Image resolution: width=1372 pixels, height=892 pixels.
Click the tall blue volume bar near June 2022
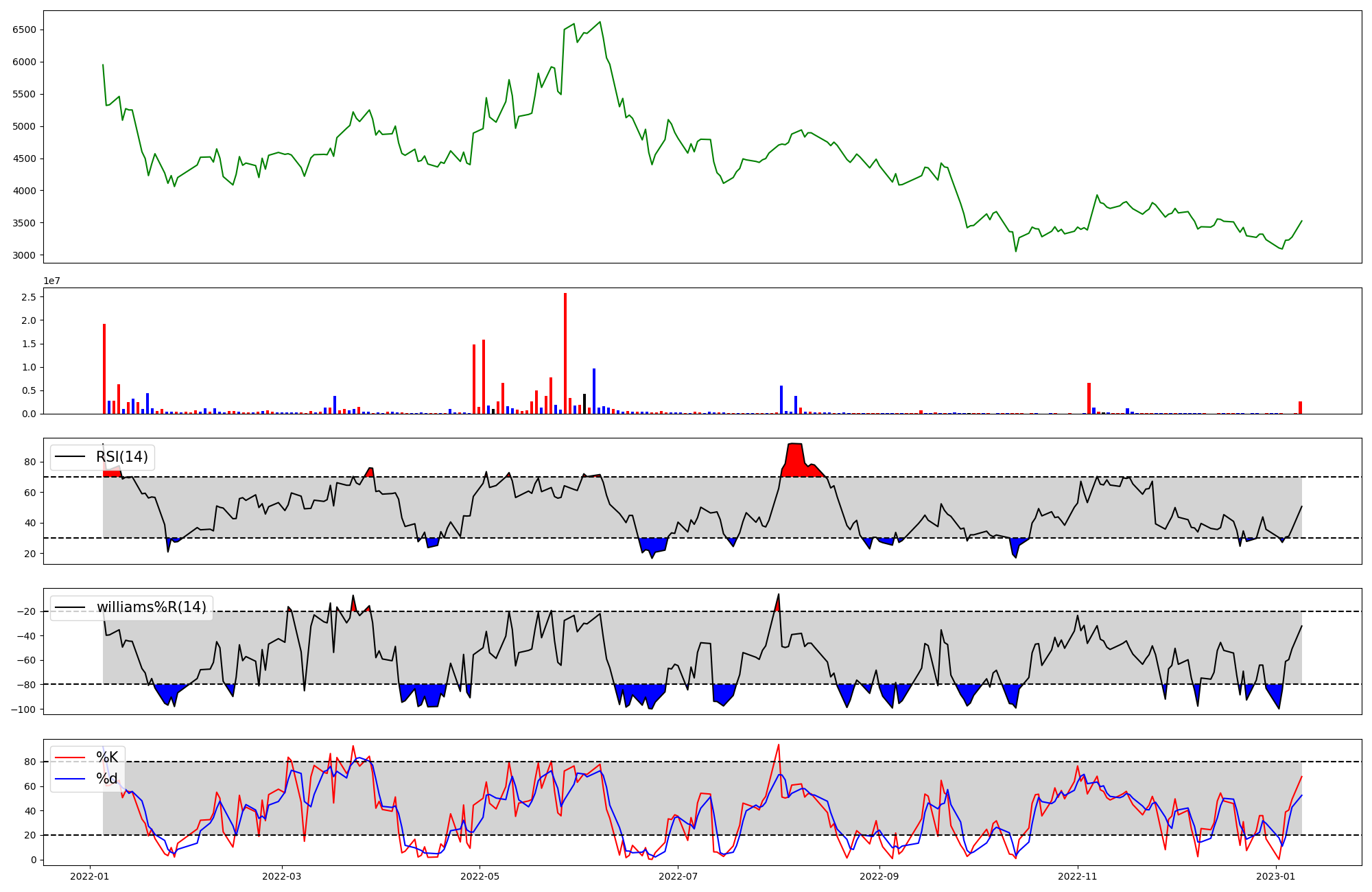[x=594, y=391]
